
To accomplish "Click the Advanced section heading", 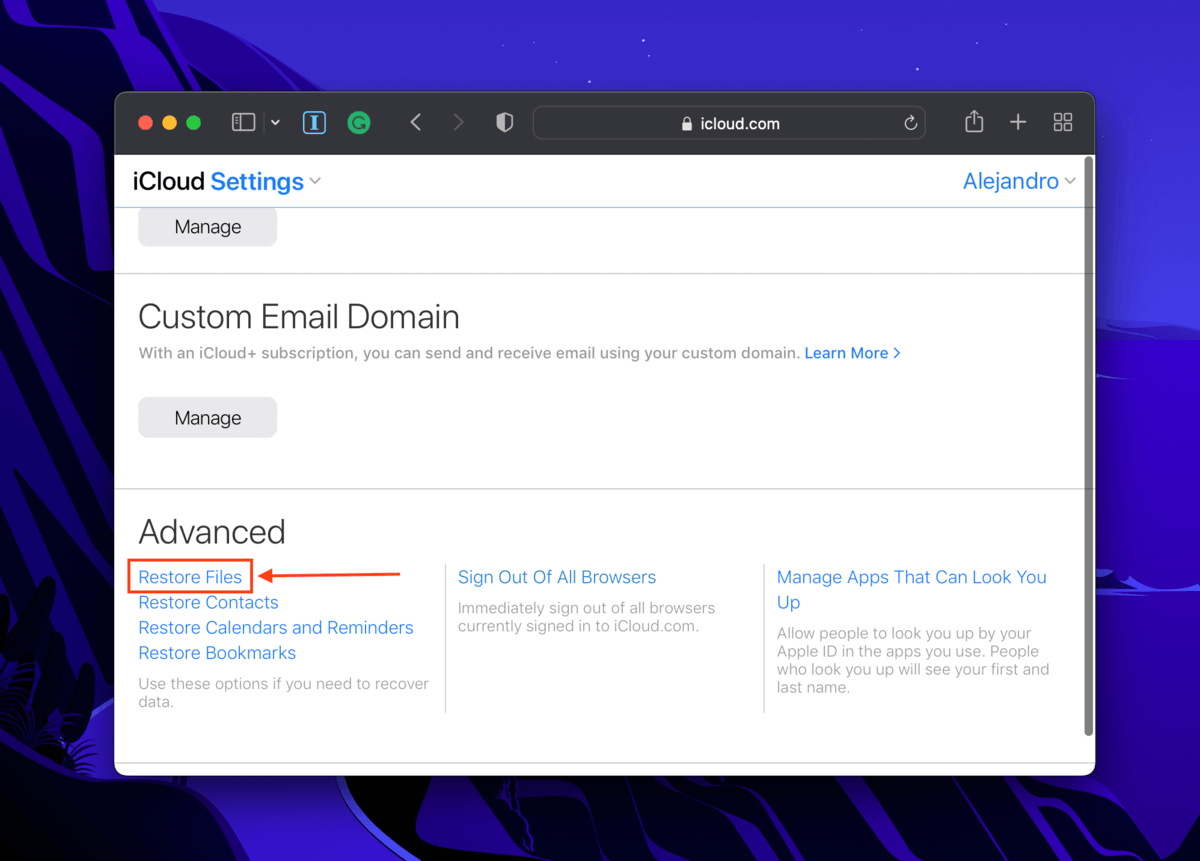I will (x=212, y=531).
